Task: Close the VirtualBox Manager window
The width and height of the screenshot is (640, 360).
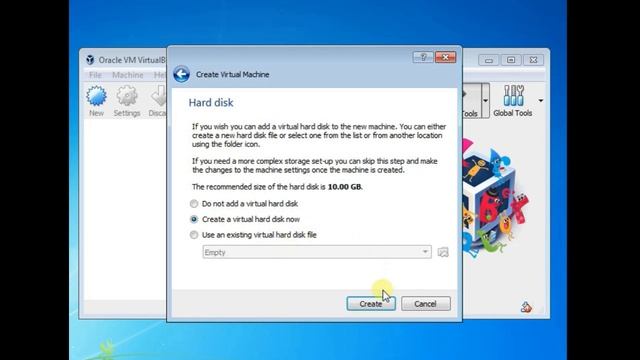Action: [x=533, y=60]
